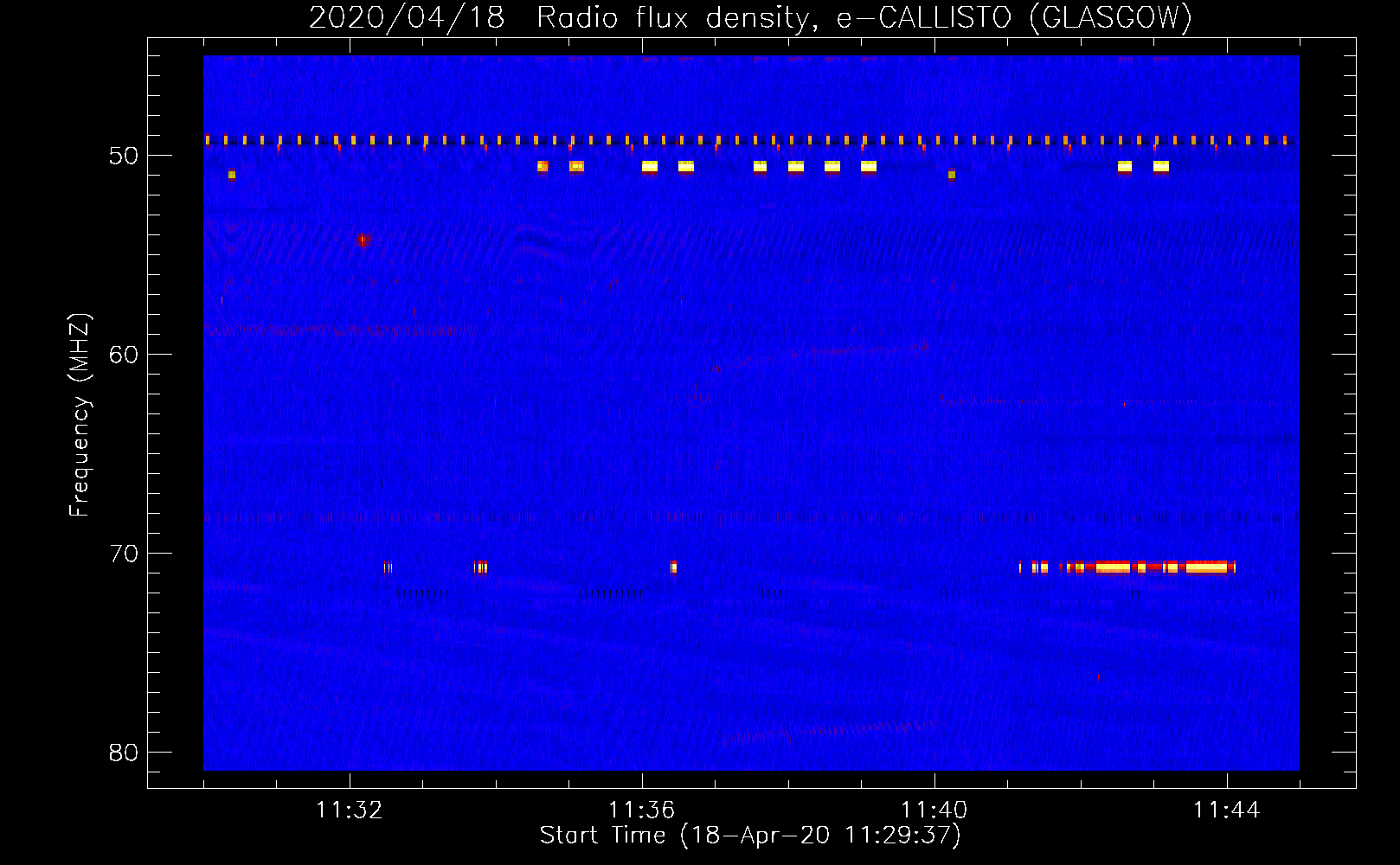Click the 60 frequency tick label
The width and height of the screenshot is (1400, 865).
[124, 355]
